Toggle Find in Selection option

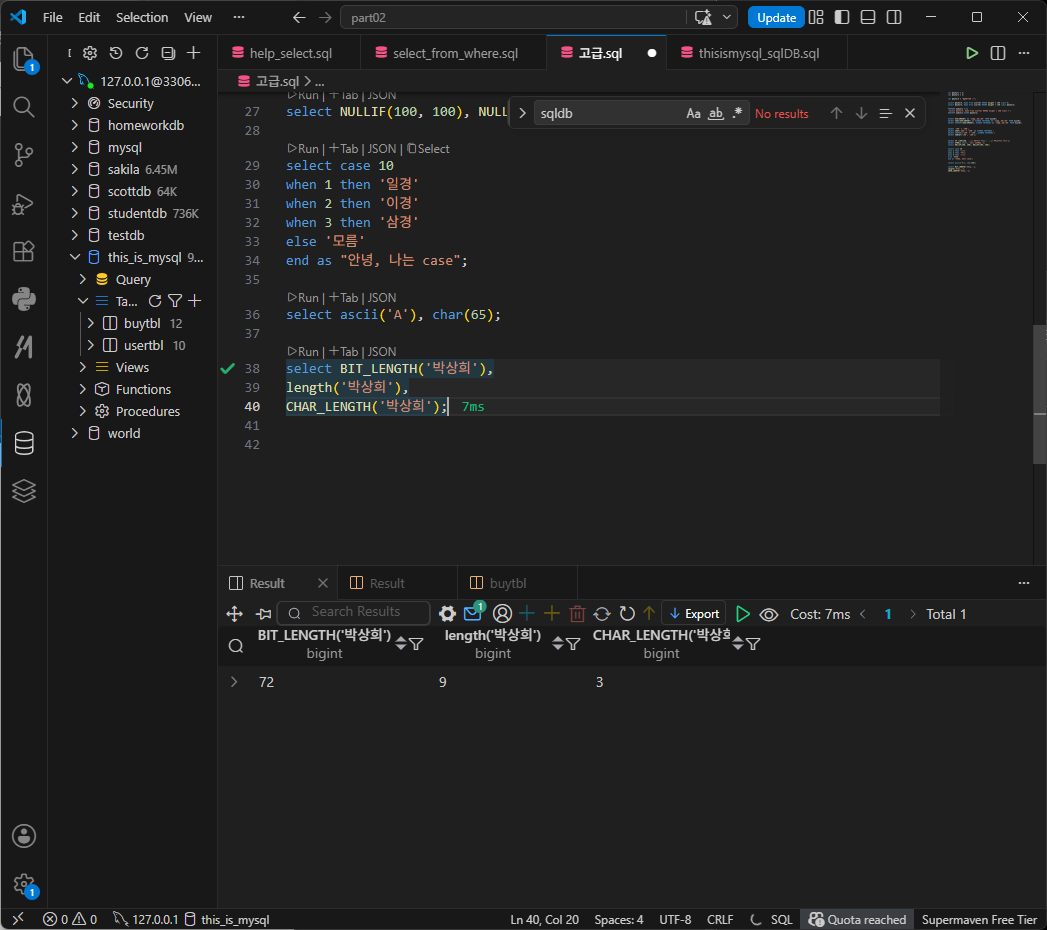point(885,113)
